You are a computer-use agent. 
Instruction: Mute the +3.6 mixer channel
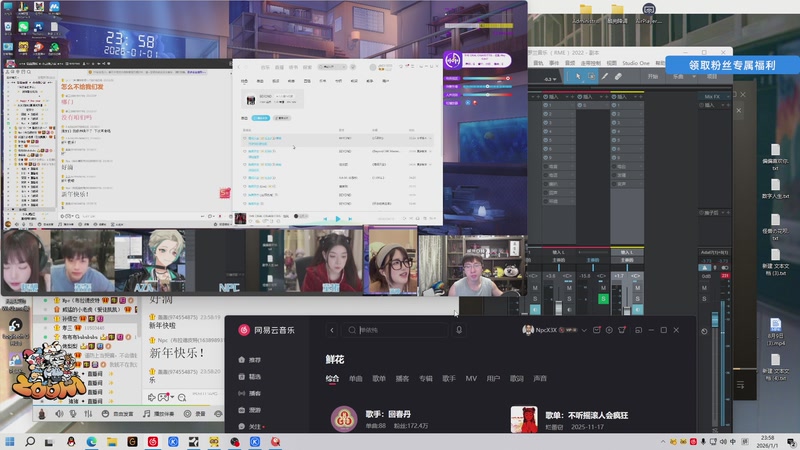pyautogui.click(x=569, y=288)
